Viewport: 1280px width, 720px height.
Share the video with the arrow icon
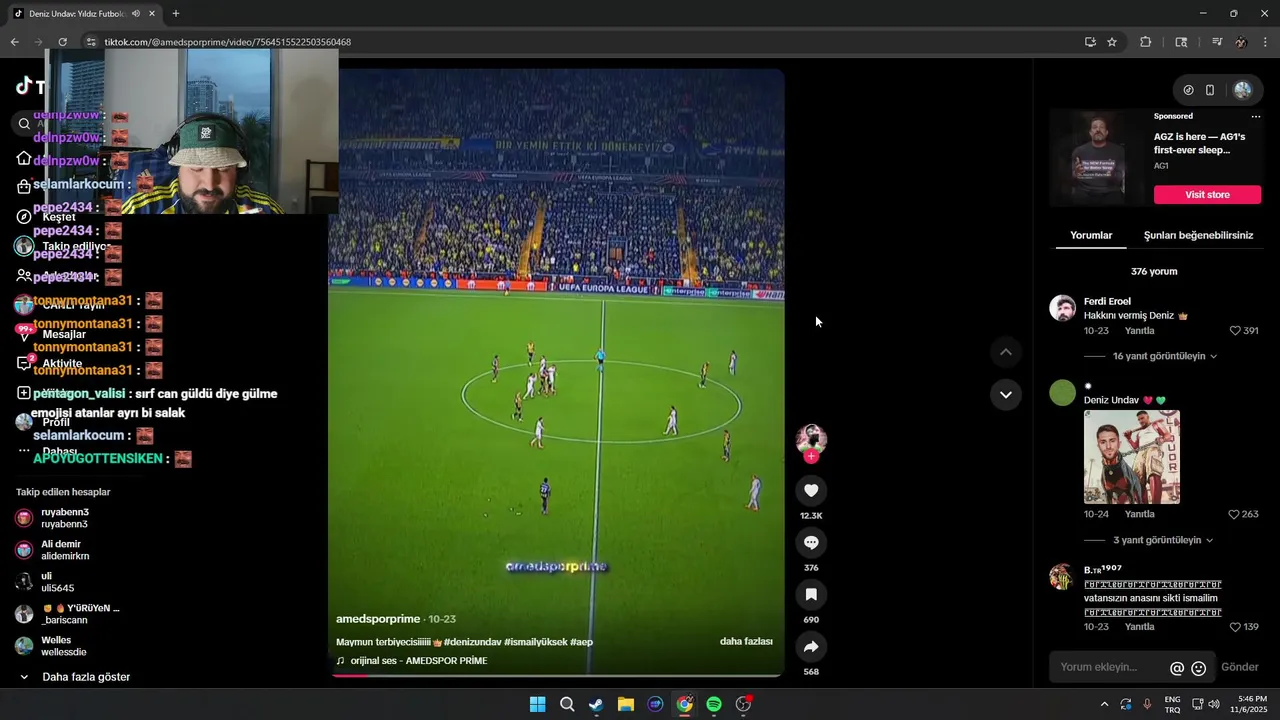(811, 647)
